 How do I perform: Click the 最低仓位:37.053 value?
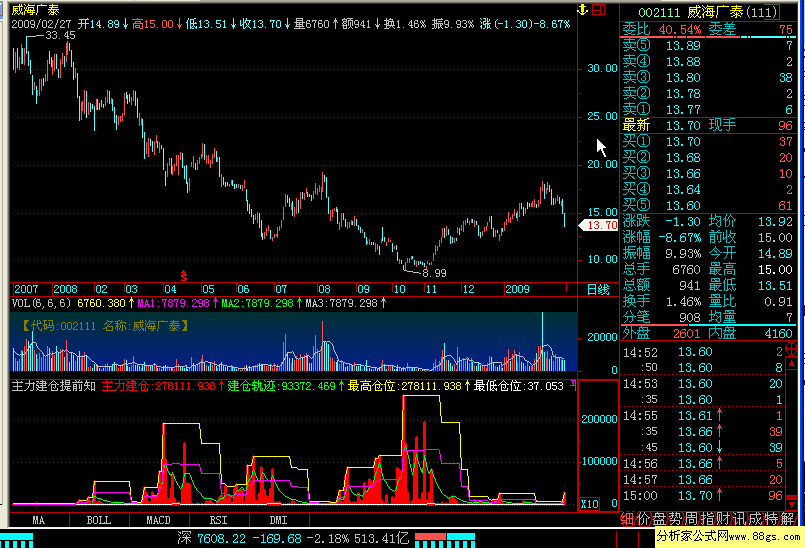tap(519, 386)
